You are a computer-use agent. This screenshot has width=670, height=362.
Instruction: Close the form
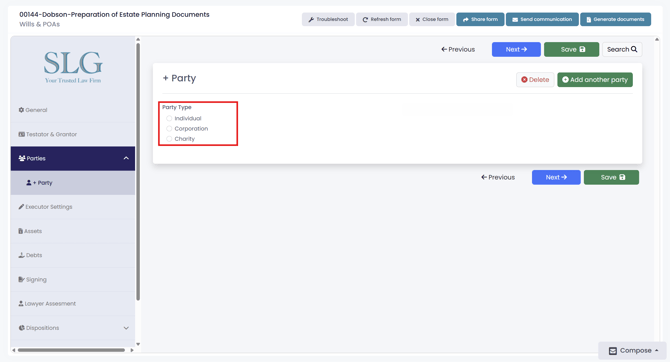click(x=432, y=19)
